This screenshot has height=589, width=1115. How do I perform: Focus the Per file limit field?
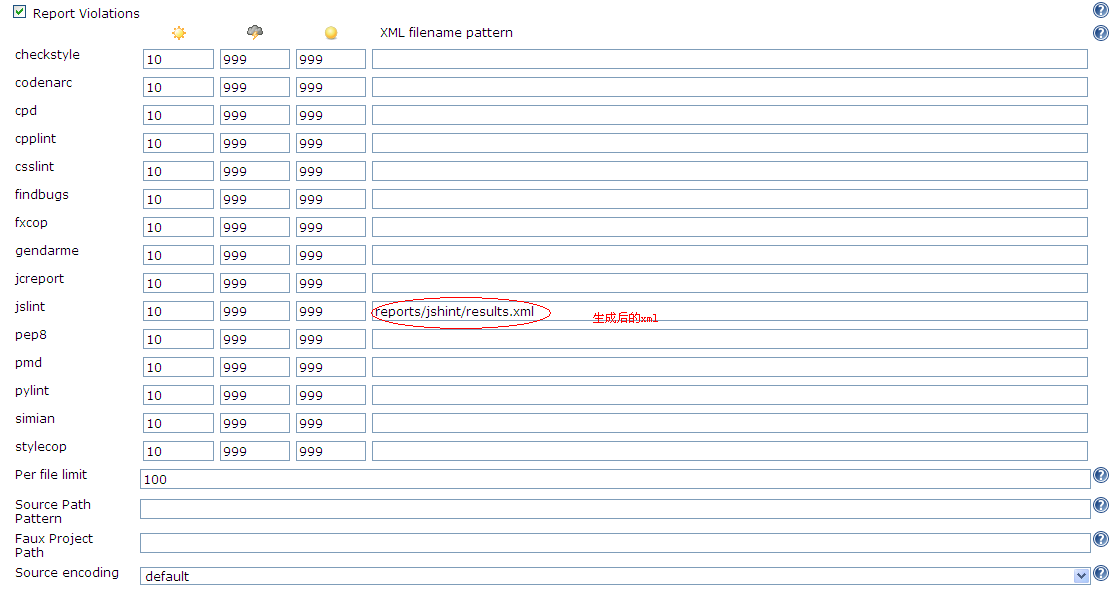[615, 479]
